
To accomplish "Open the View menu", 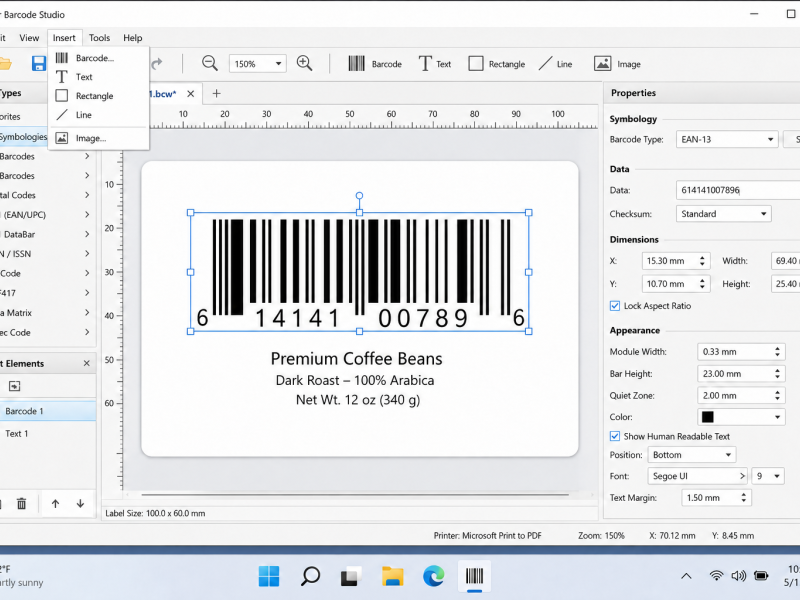I will pos(29,38).
